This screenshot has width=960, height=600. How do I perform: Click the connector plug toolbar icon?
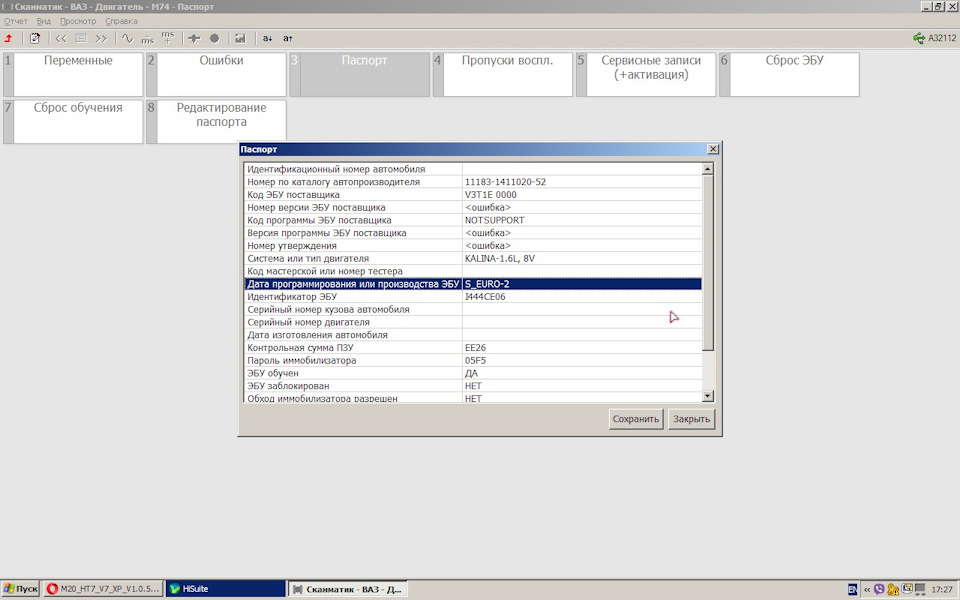click(194, 39)
